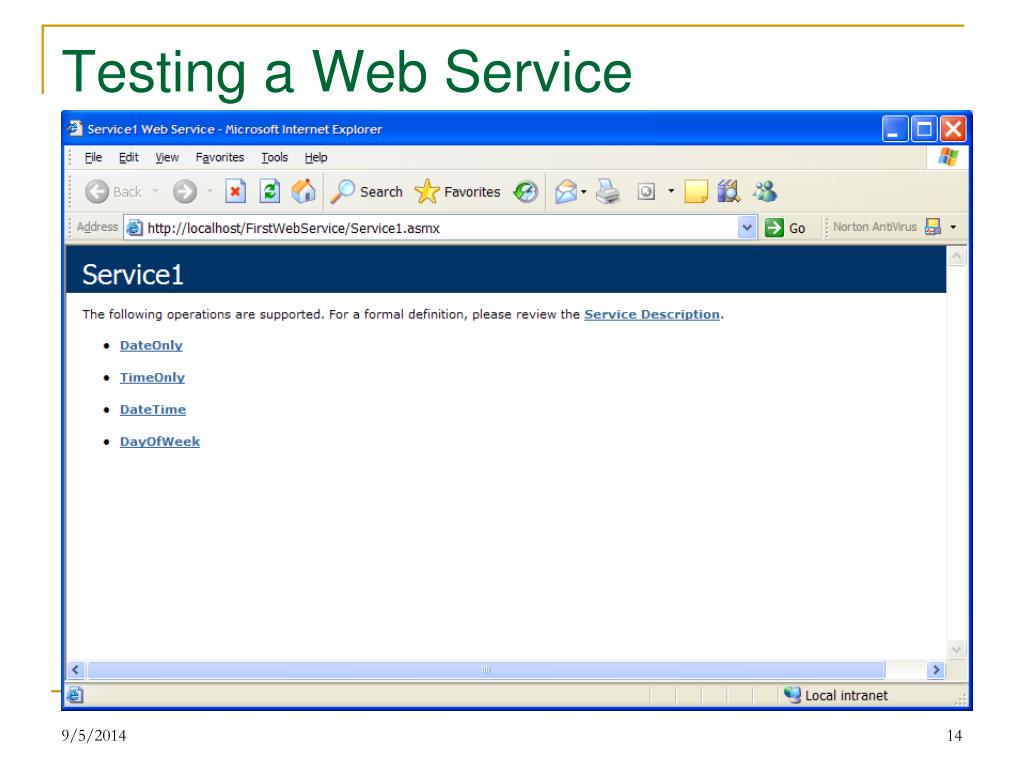Open the Favorites menu
The width and height of the screenshot is (1024, 768).
(x=220, y=157)
